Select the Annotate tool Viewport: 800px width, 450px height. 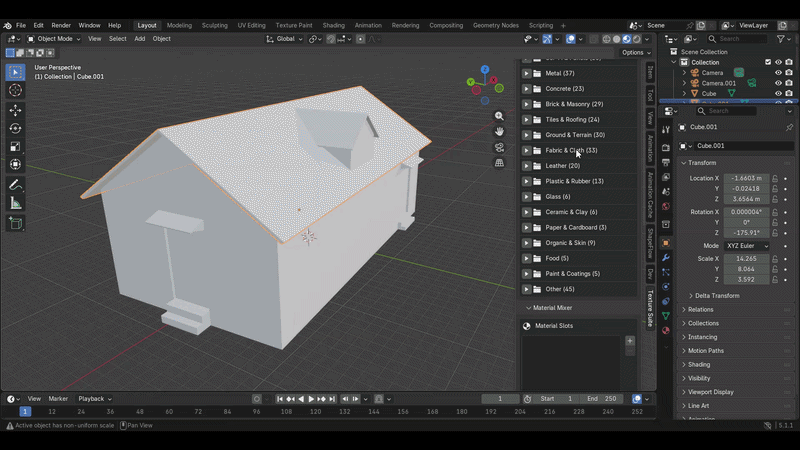click(x=15, y=185)
